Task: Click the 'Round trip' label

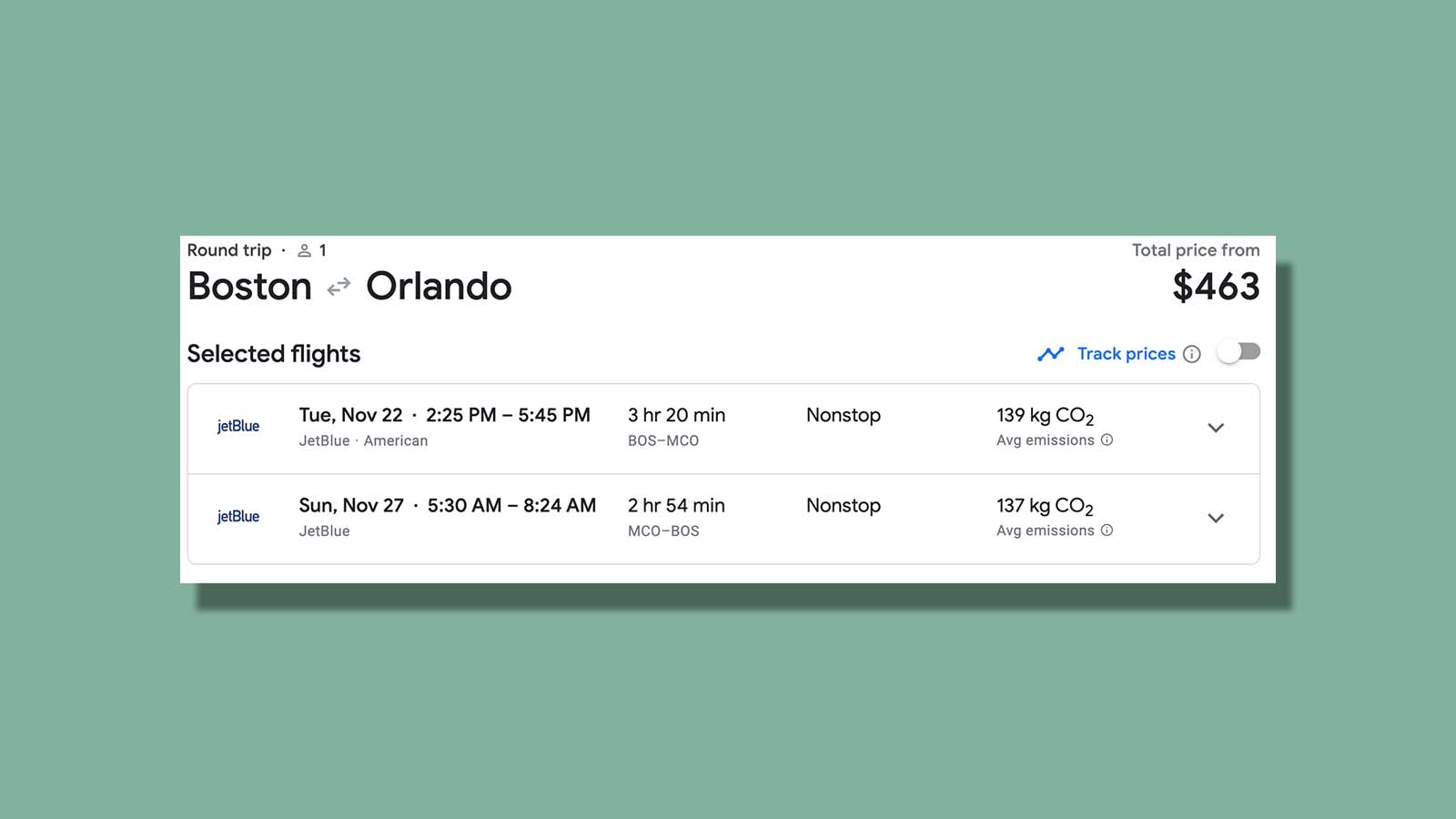Action: pos(229,250)
